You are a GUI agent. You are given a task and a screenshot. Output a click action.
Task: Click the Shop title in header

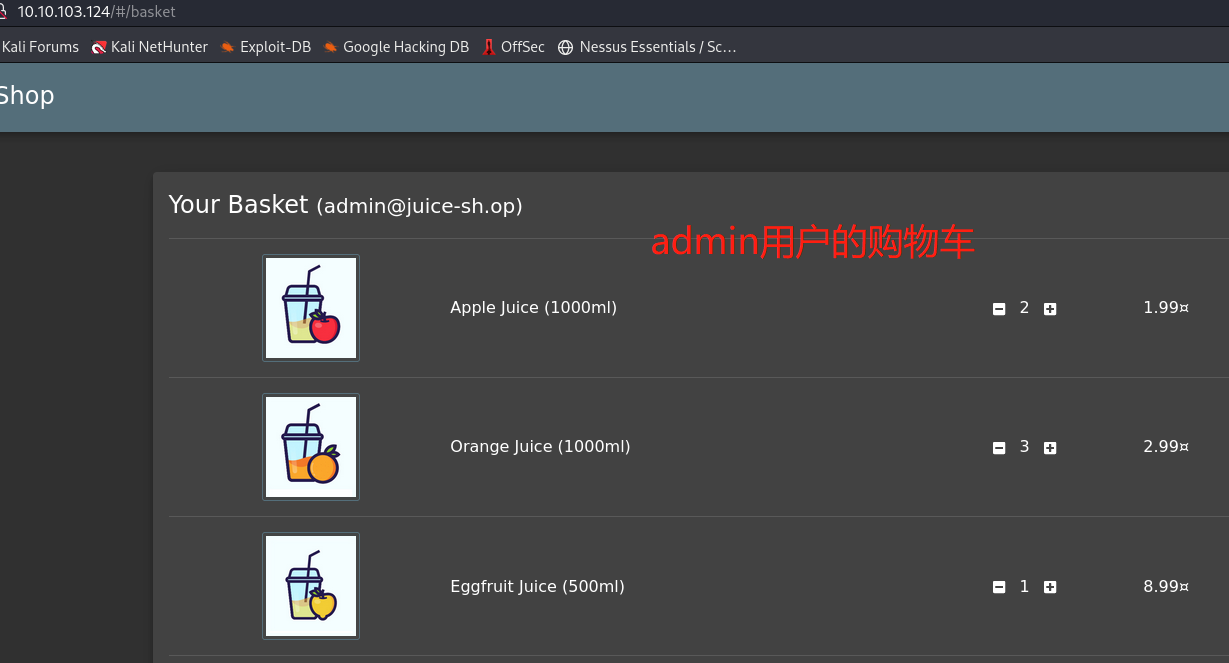tap(26, 96)
